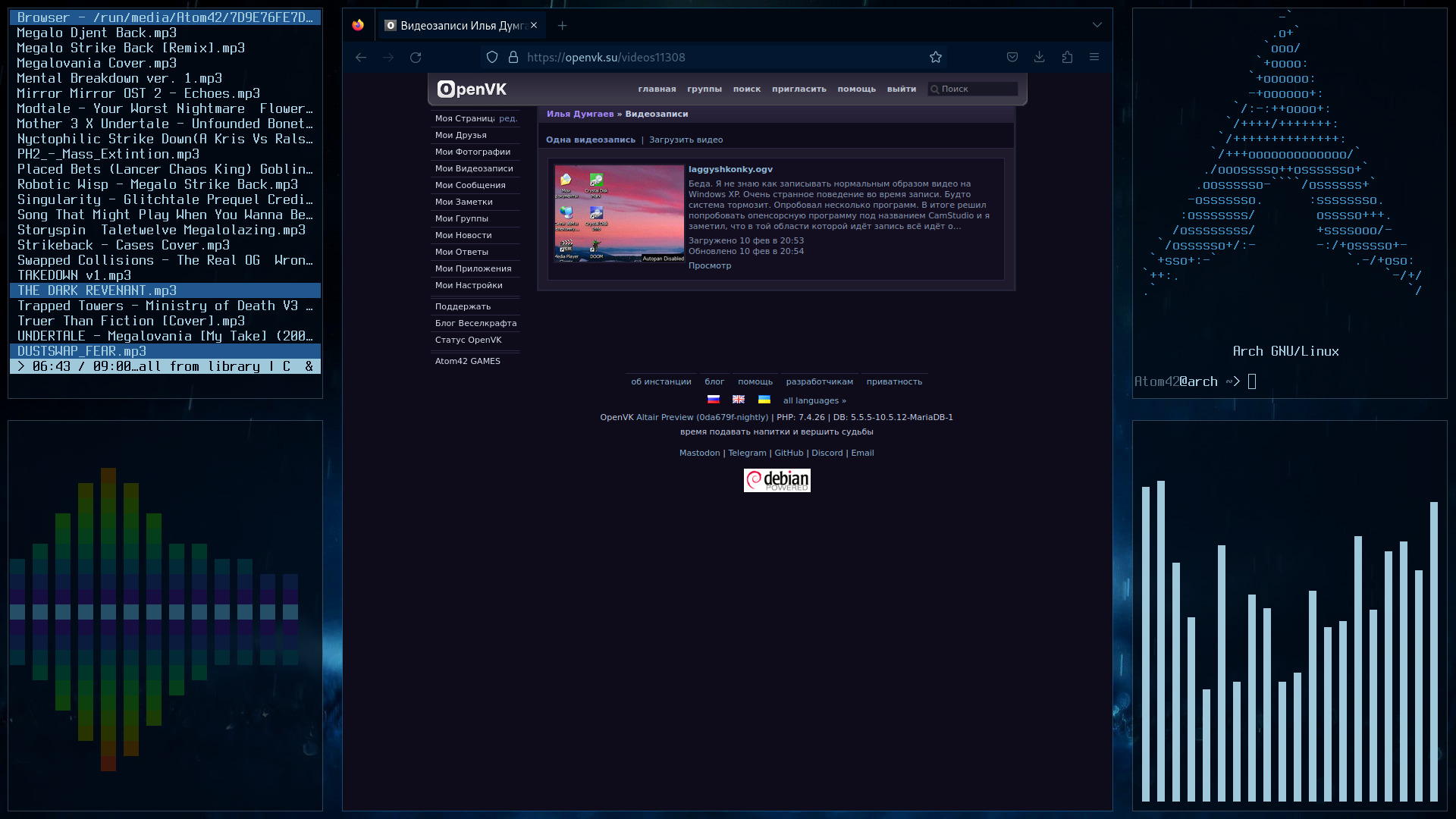This screenshot has width=1456, height=819.
Task: Click the Save to Pocket icon
Action: (1012, 58)
